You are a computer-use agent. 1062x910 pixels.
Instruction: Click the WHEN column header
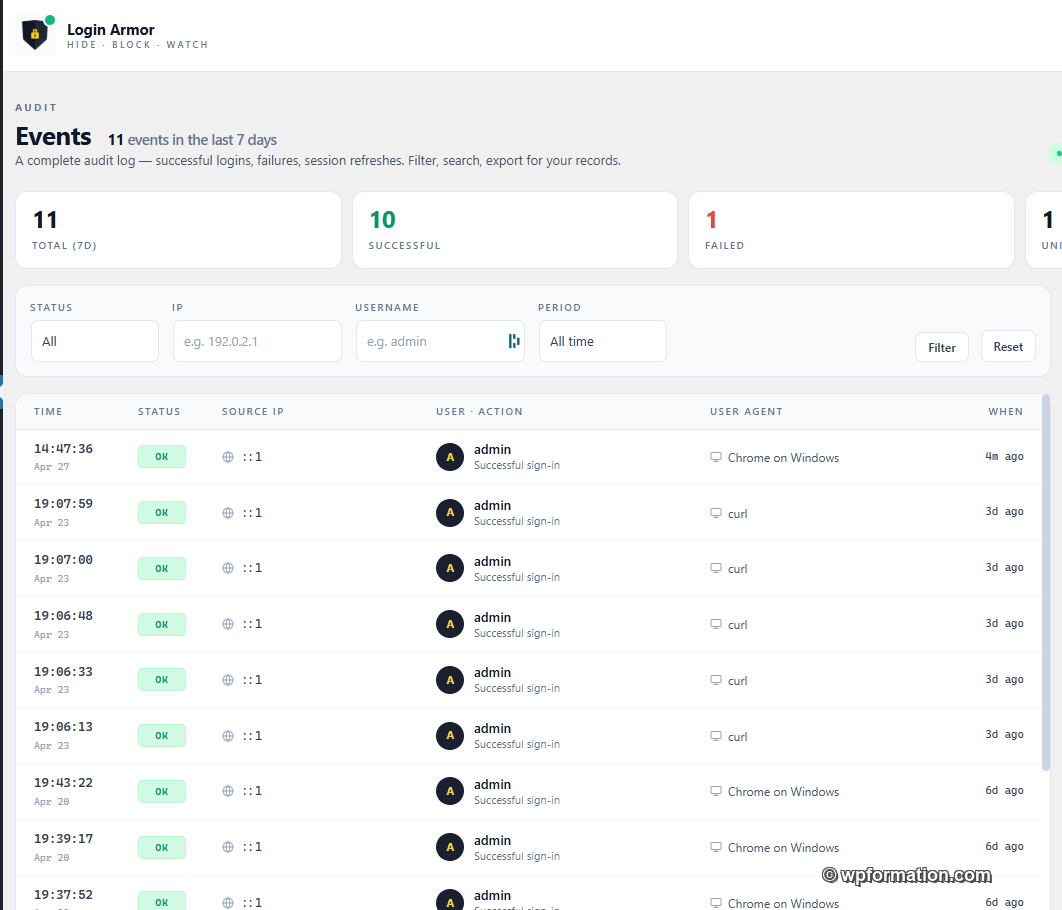(x=1006, y=412)
